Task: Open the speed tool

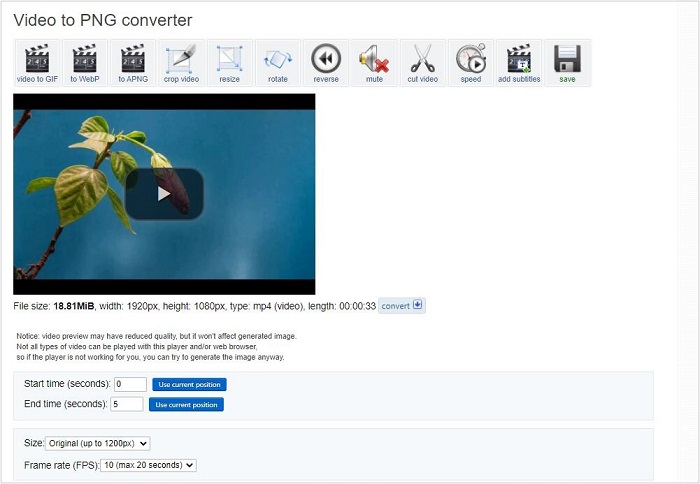Action: [x=471, y=63]
